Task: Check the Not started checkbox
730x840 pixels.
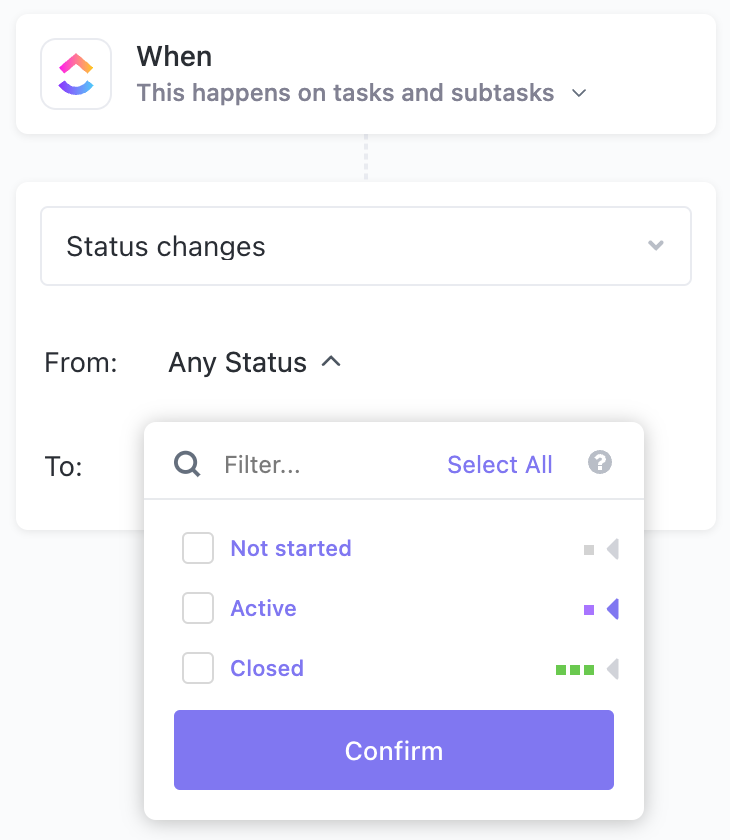Action: coord(197,548)
